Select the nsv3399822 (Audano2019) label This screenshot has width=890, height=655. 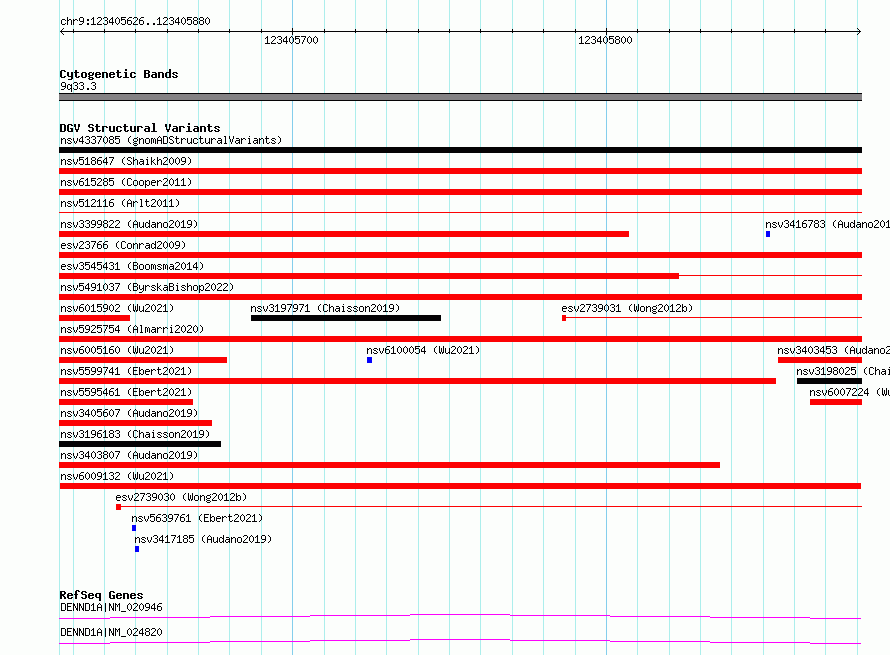pyautogui.click(x=129, y=224)
